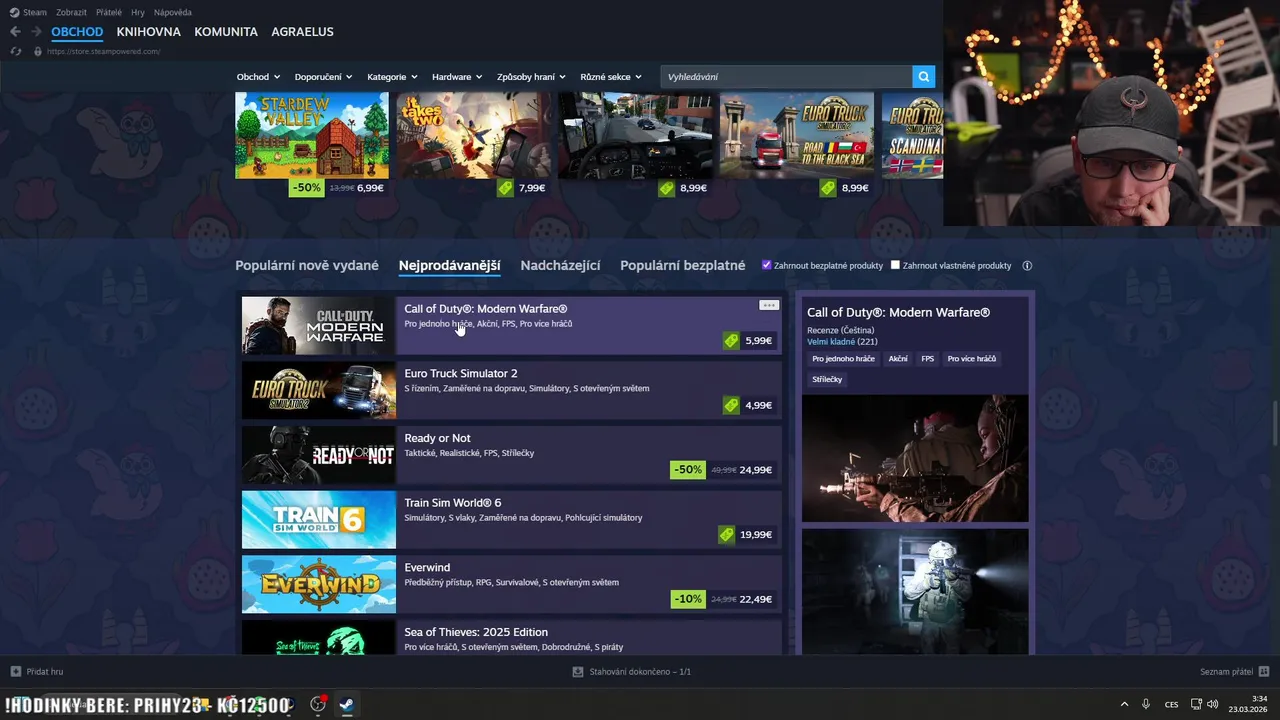
Task: Click the green tag icon on Call of Duty row
Action: pyautogui.click(x=731, y=341)
